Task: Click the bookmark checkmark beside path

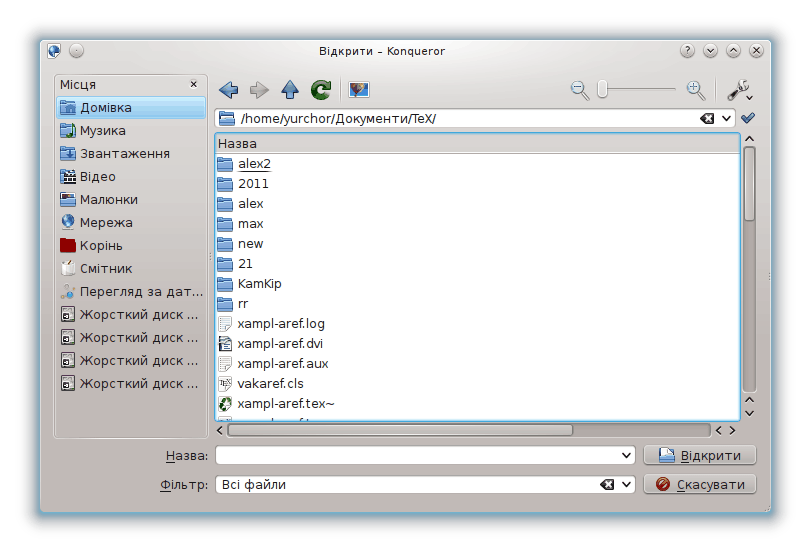Action: pyautogui.click(x=748, y=118)
